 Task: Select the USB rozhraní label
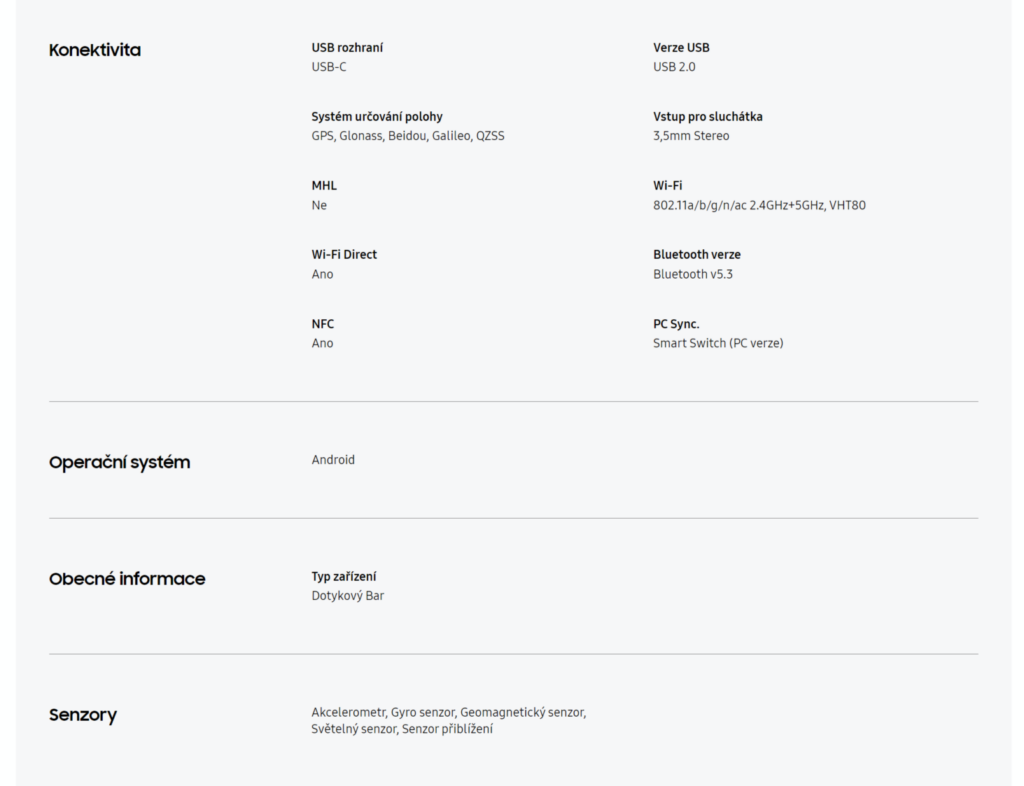pos(347,48)
